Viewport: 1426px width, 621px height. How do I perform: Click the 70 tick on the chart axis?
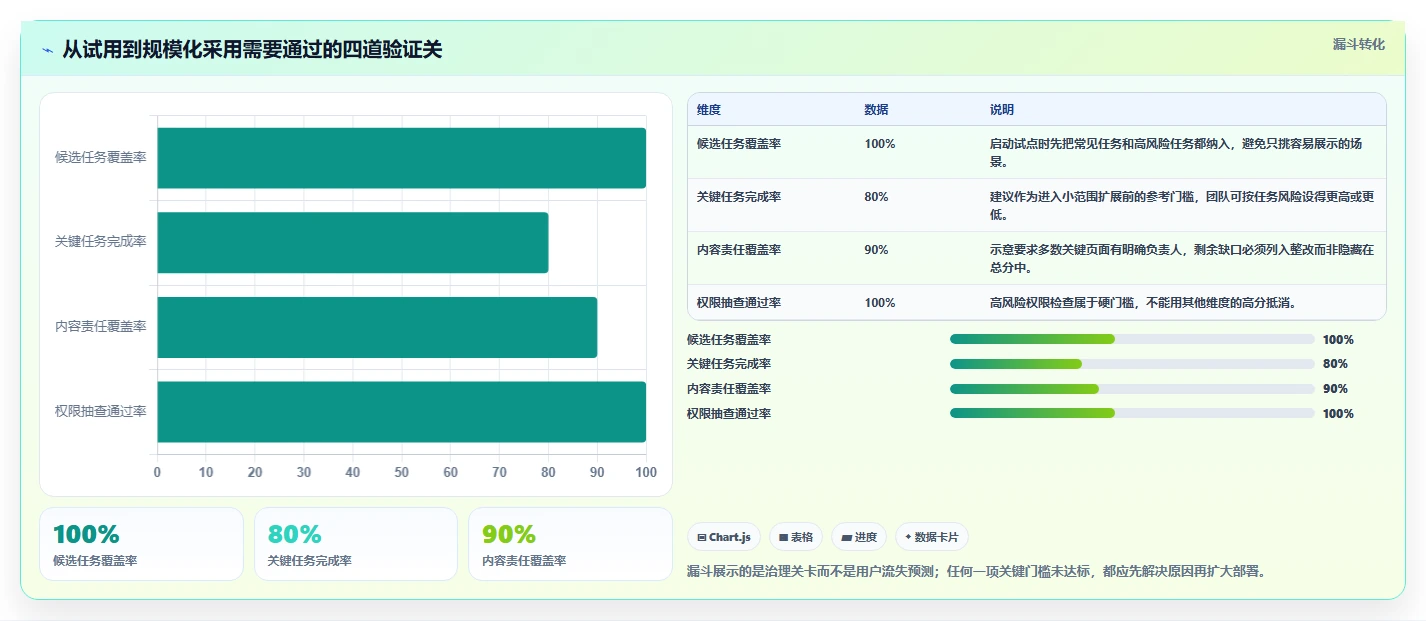coord(499,472)
